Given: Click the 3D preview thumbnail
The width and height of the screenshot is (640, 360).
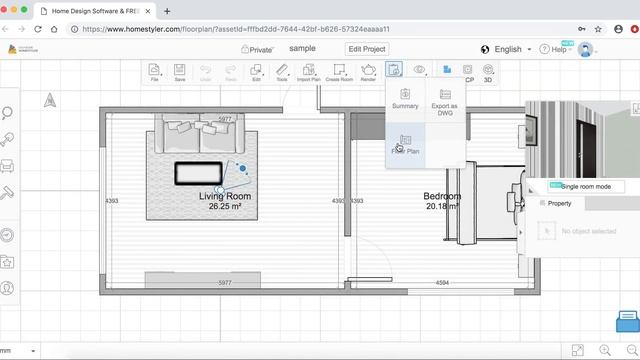Looking at the screenshot, I should click(x=582, y=139).
